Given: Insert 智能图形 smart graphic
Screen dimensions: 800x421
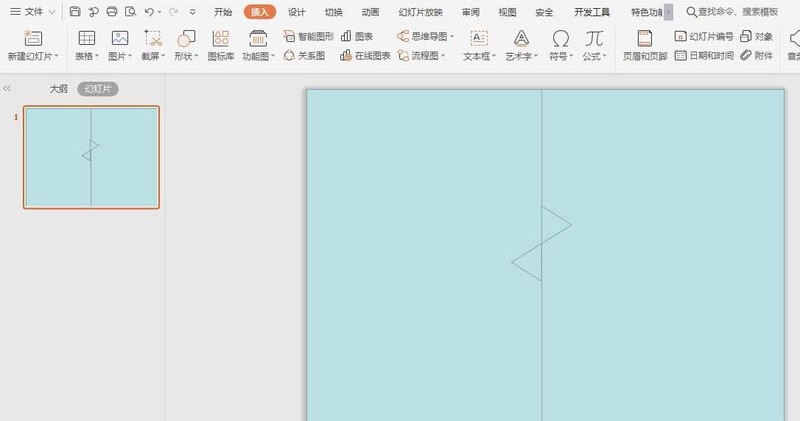Looking at the screenshot, I should (309, 36).
